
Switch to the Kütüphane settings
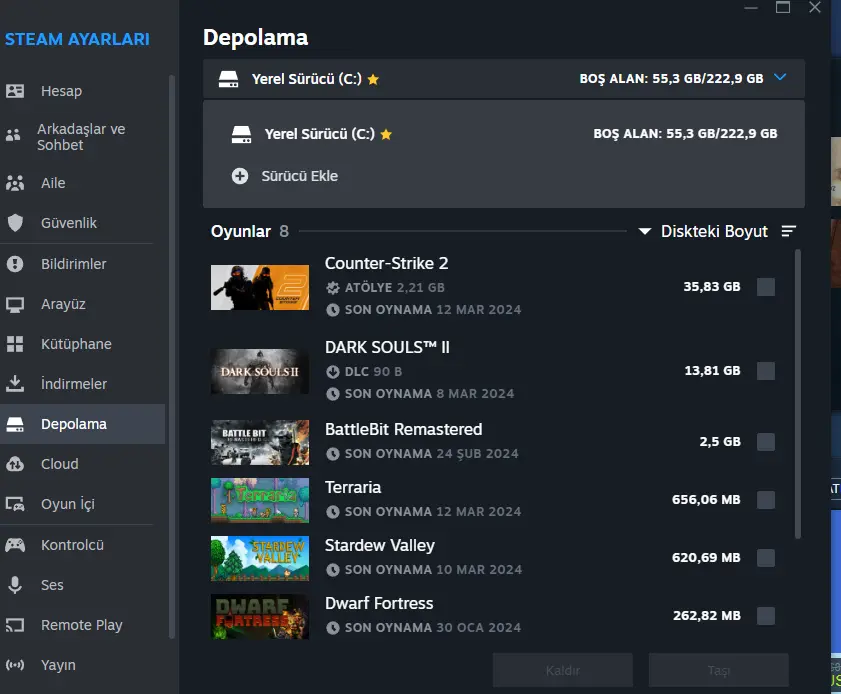[83, 344]
